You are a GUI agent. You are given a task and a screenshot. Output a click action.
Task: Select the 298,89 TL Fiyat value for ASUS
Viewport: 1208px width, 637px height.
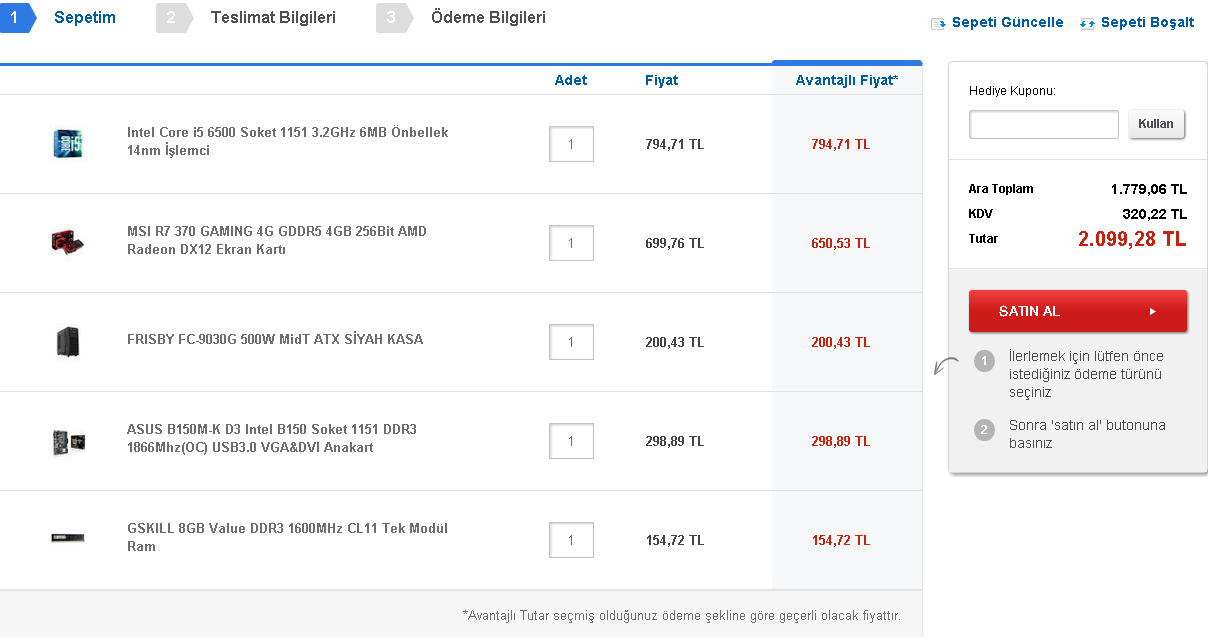[x=675, y=441]
